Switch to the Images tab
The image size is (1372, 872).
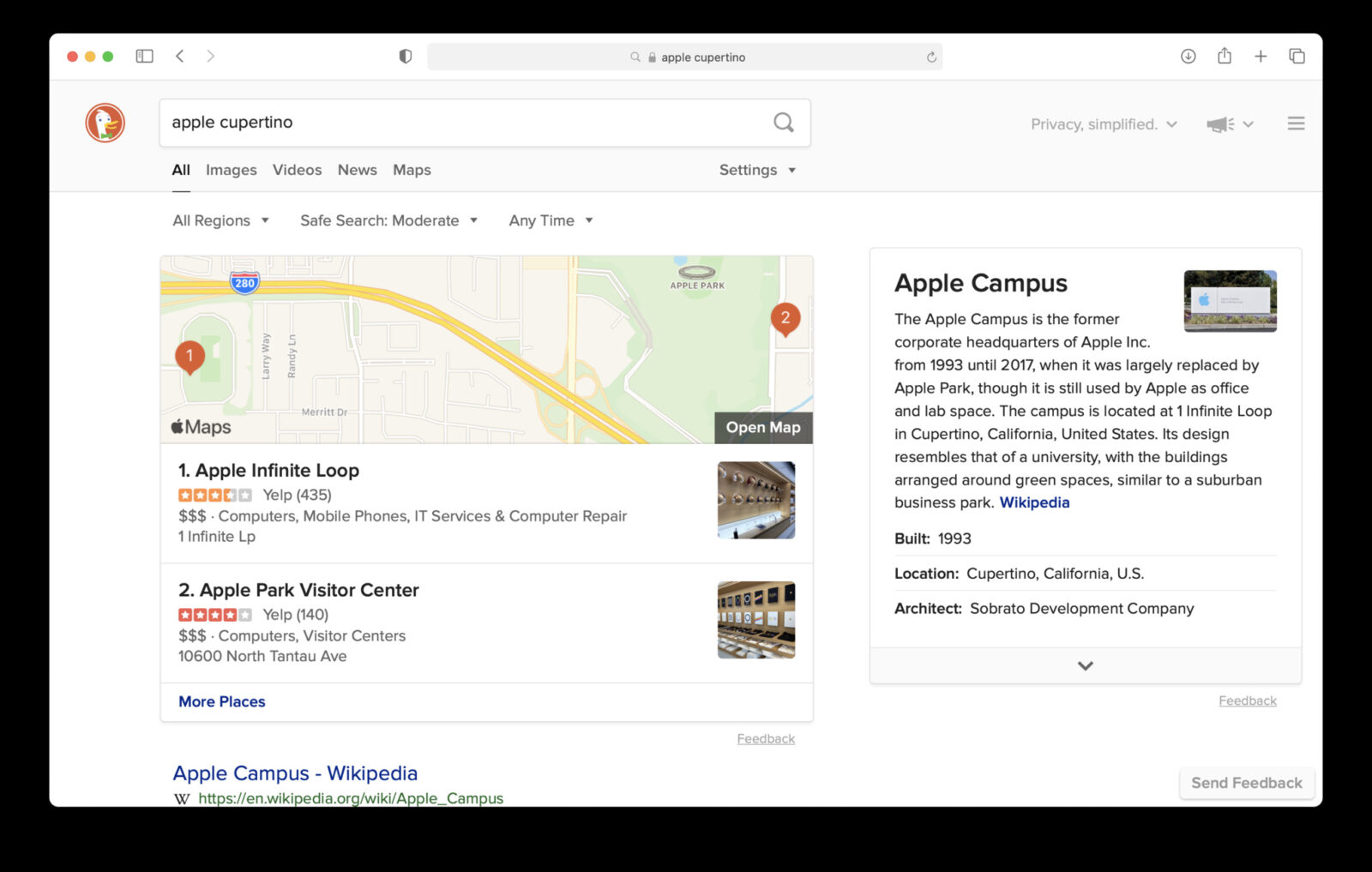pos(231,170)
